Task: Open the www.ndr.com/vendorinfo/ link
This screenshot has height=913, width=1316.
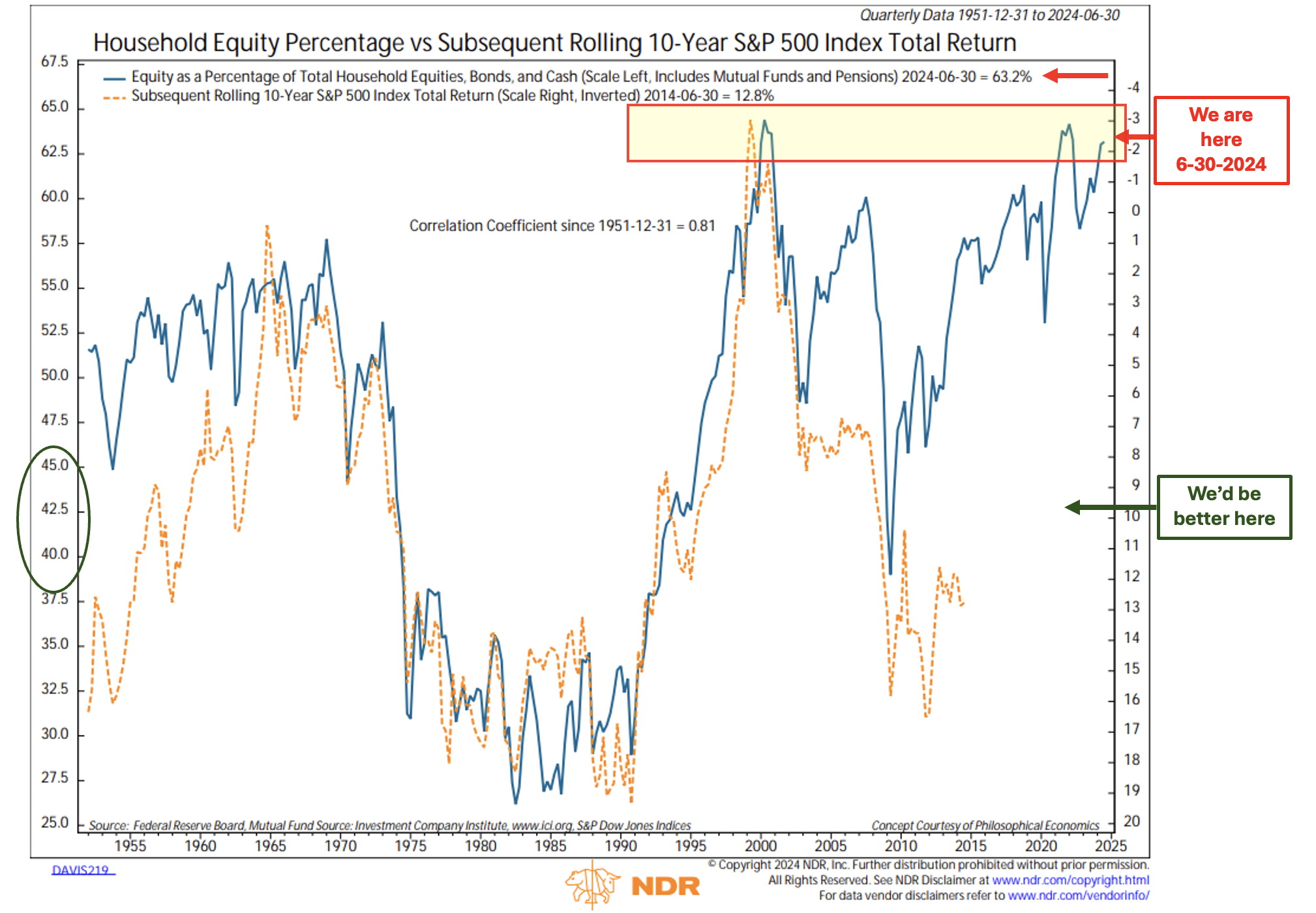Action: [1079, 895]
